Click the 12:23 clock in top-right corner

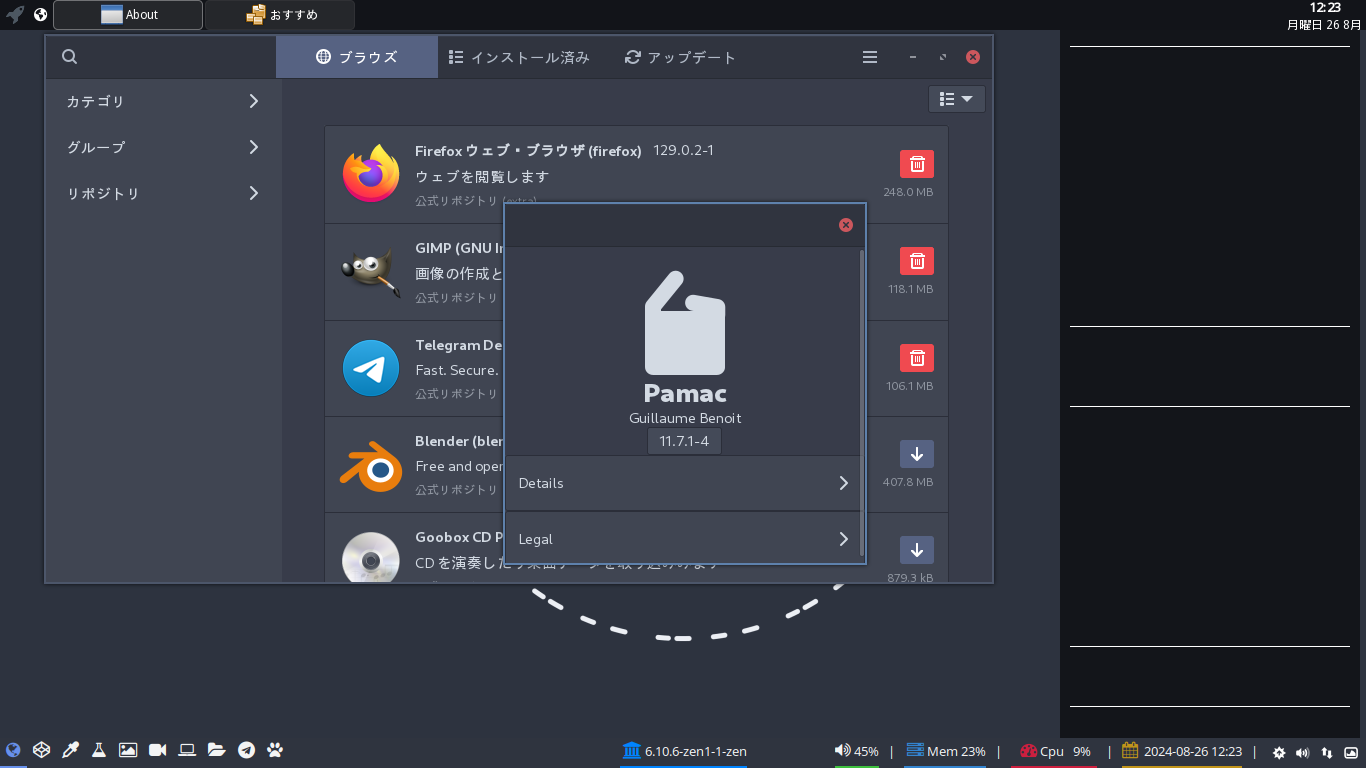(x=1324, y=8)
